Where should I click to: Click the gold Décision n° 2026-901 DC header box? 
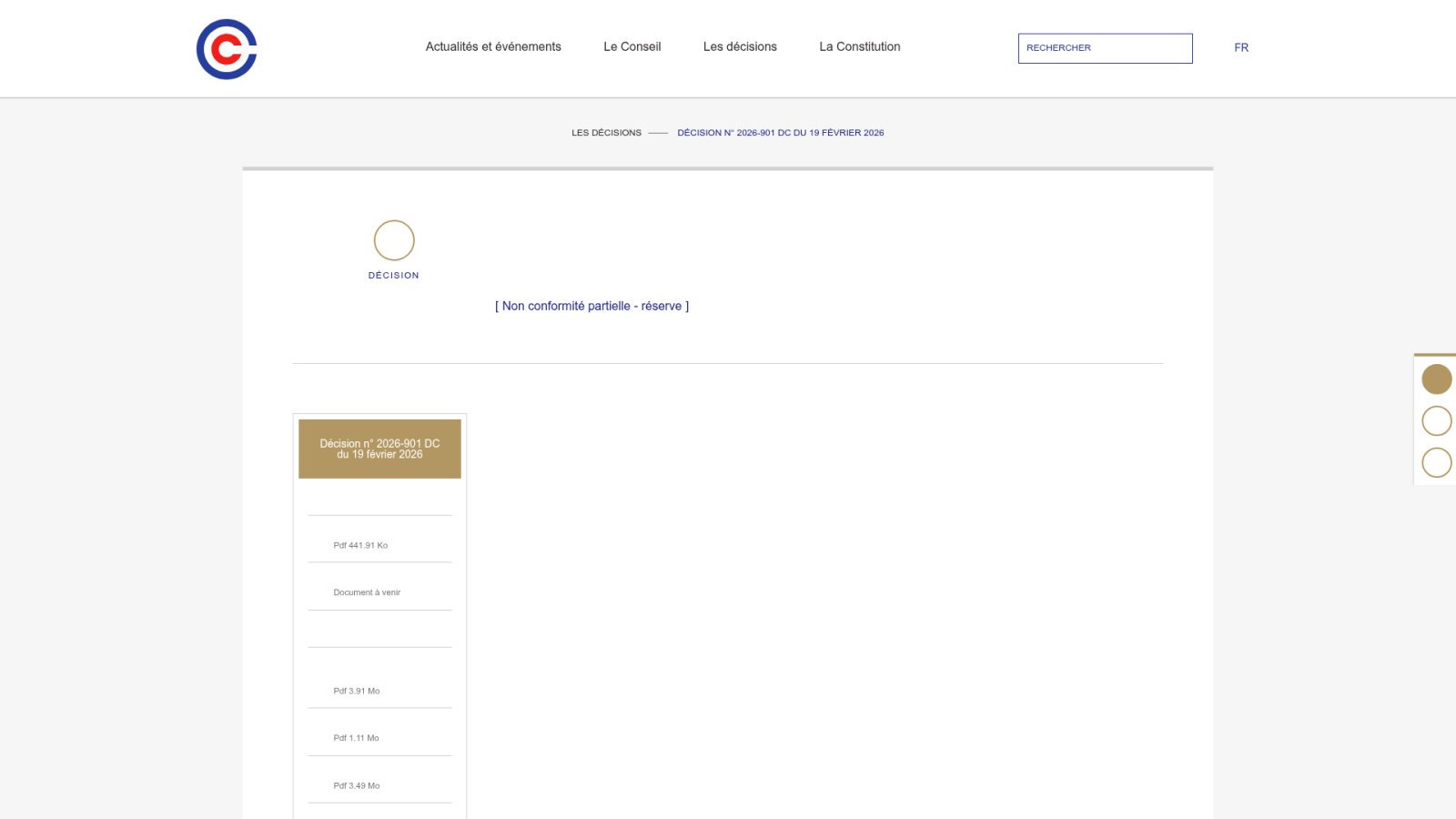379,449
